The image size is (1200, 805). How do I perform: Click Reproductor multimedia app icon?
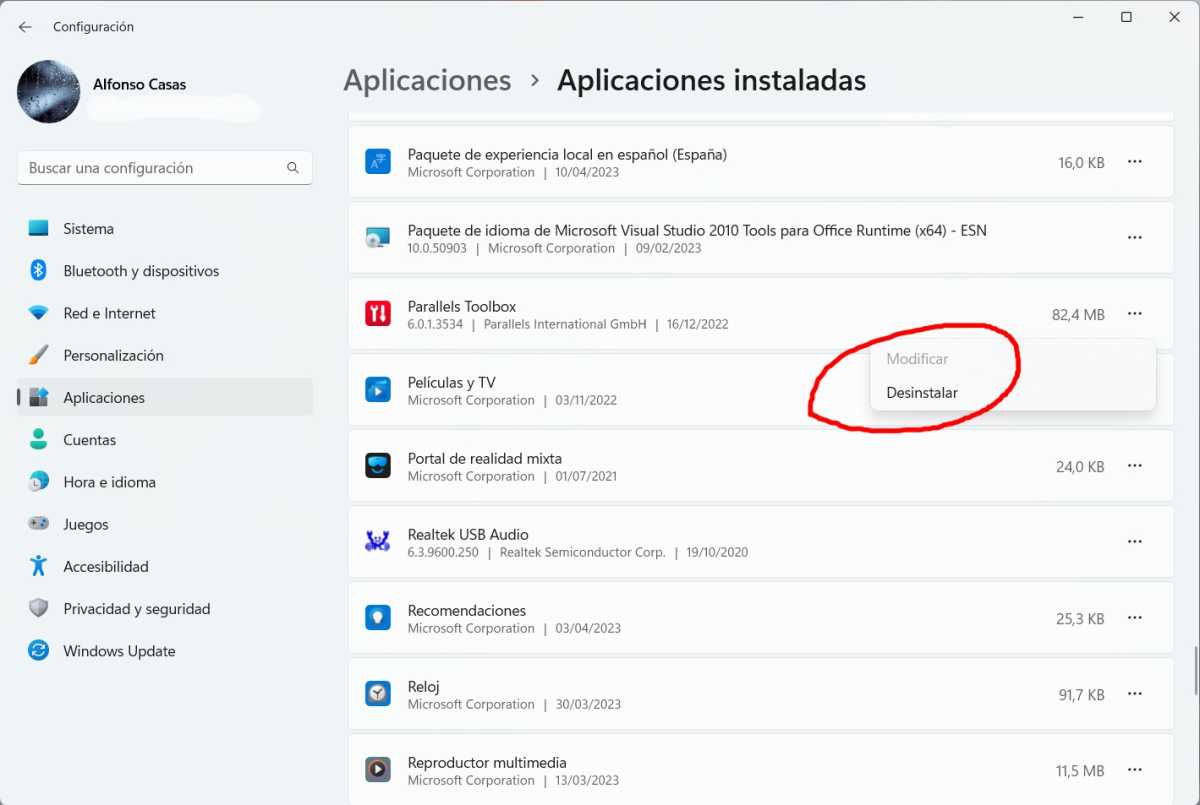click(378, 770)
